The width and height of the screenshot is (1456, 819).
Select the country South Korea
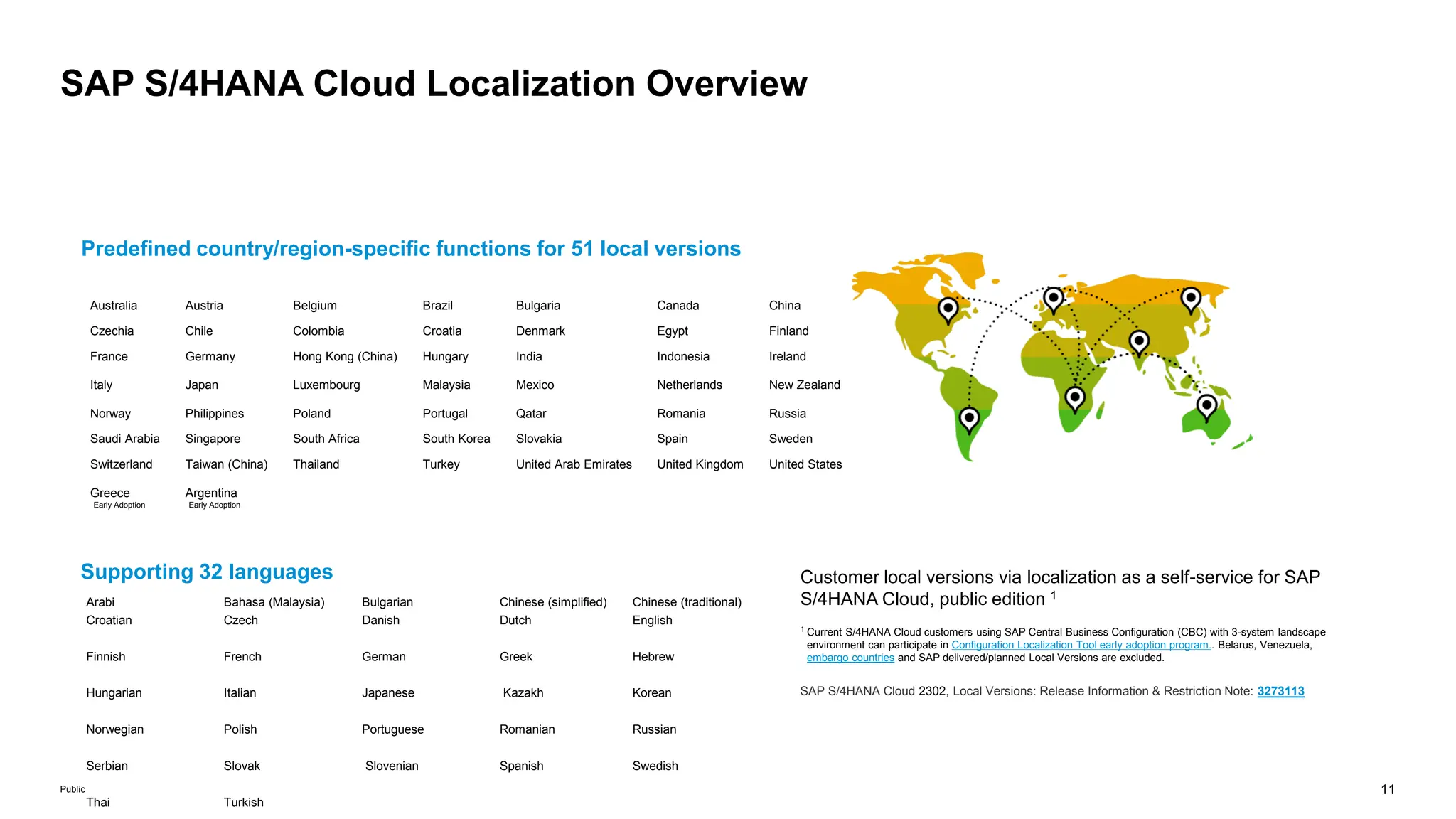coord(456,439)
